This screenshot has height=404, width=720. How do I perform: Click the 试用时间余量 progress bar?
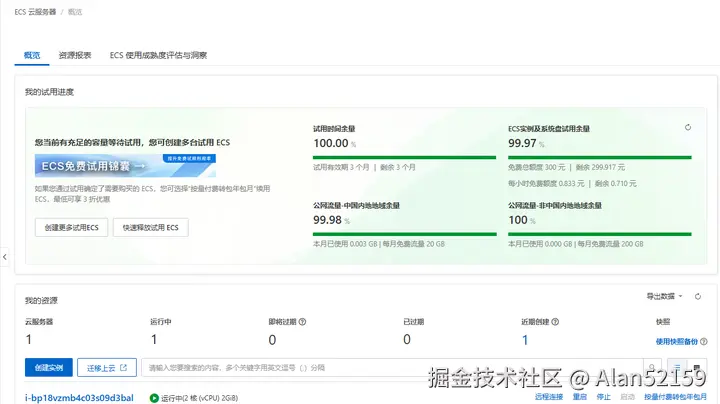click(x=405, y=157)
